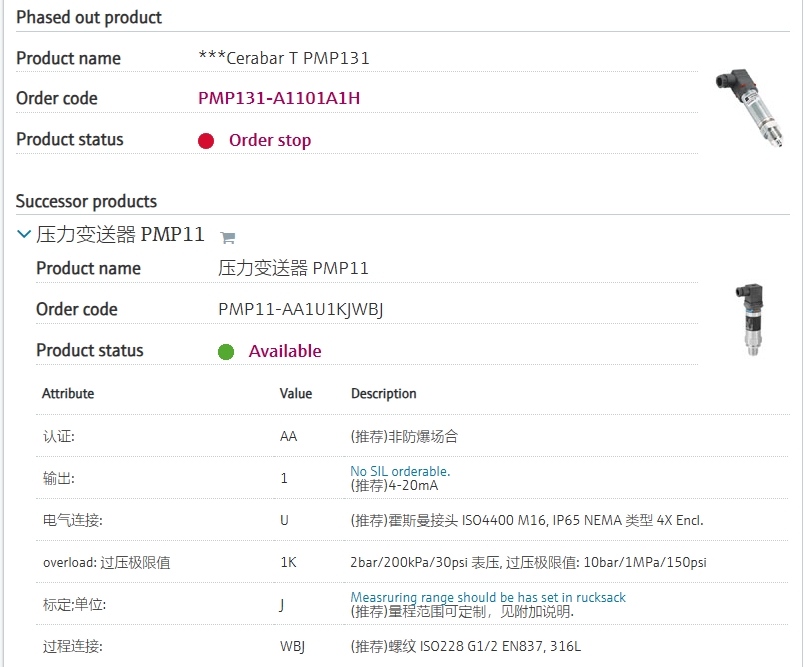Click the WBJ process connection value
The image size is (805, 667).
[292, 646]
